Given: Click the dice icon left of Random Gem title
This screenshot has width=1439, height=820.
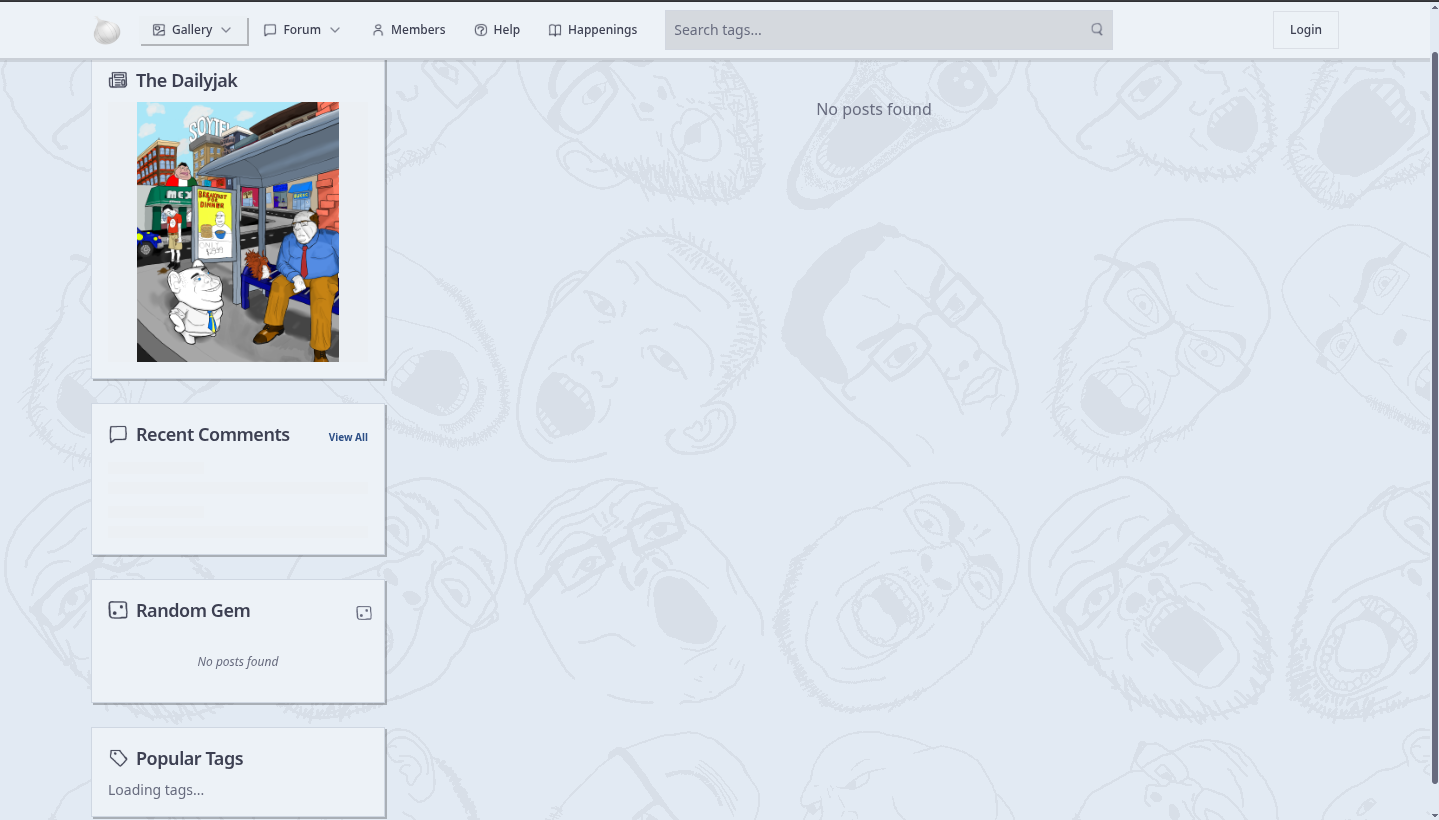Looking at the screenshot, I should (x=118, y=610).
